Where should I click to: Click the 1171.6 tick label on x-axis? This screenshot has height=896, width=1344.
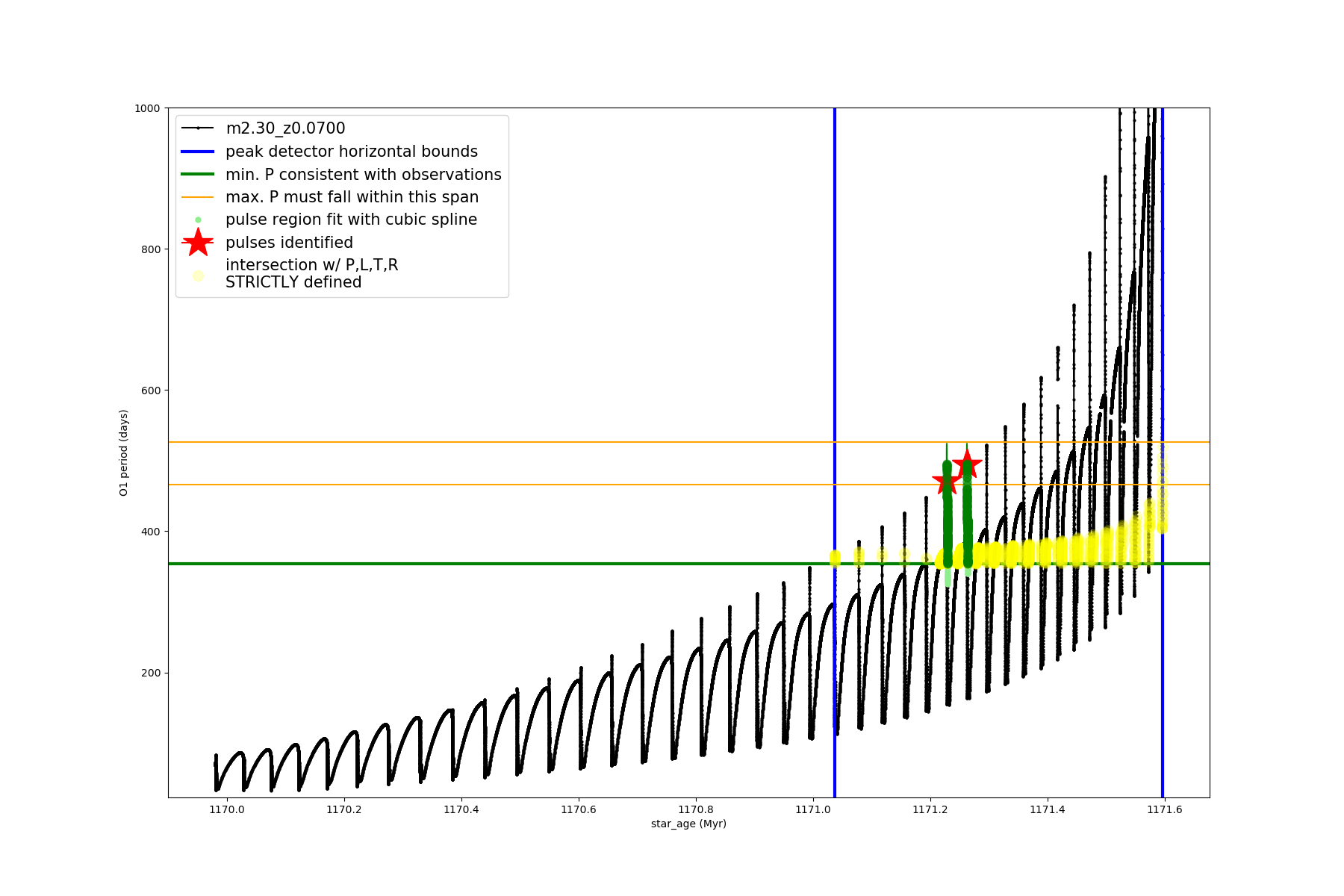[1164, 809]
